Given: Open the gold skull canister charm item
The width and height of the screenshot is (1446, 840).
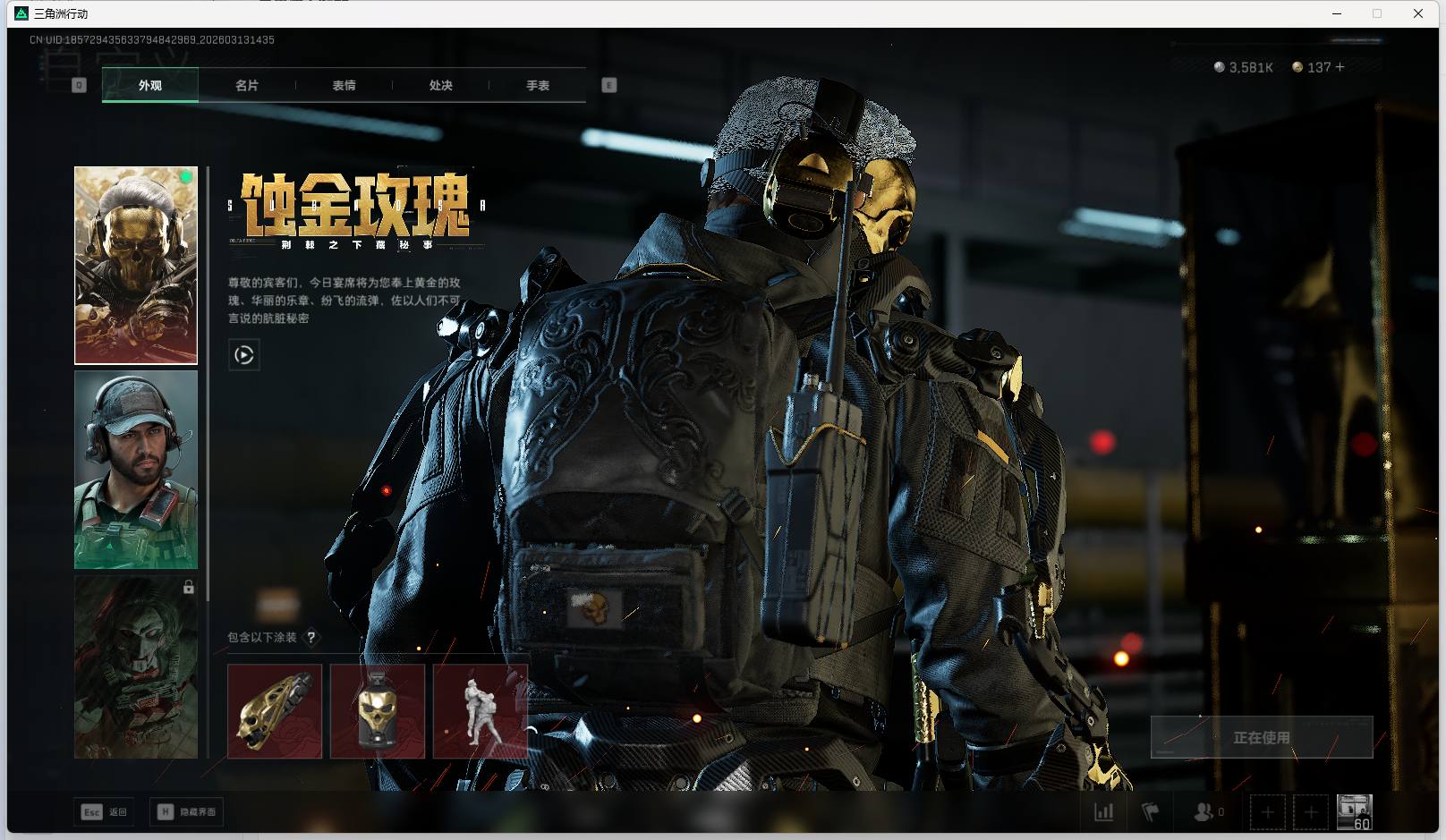Looking at the screenshot, I should point(378,711).
